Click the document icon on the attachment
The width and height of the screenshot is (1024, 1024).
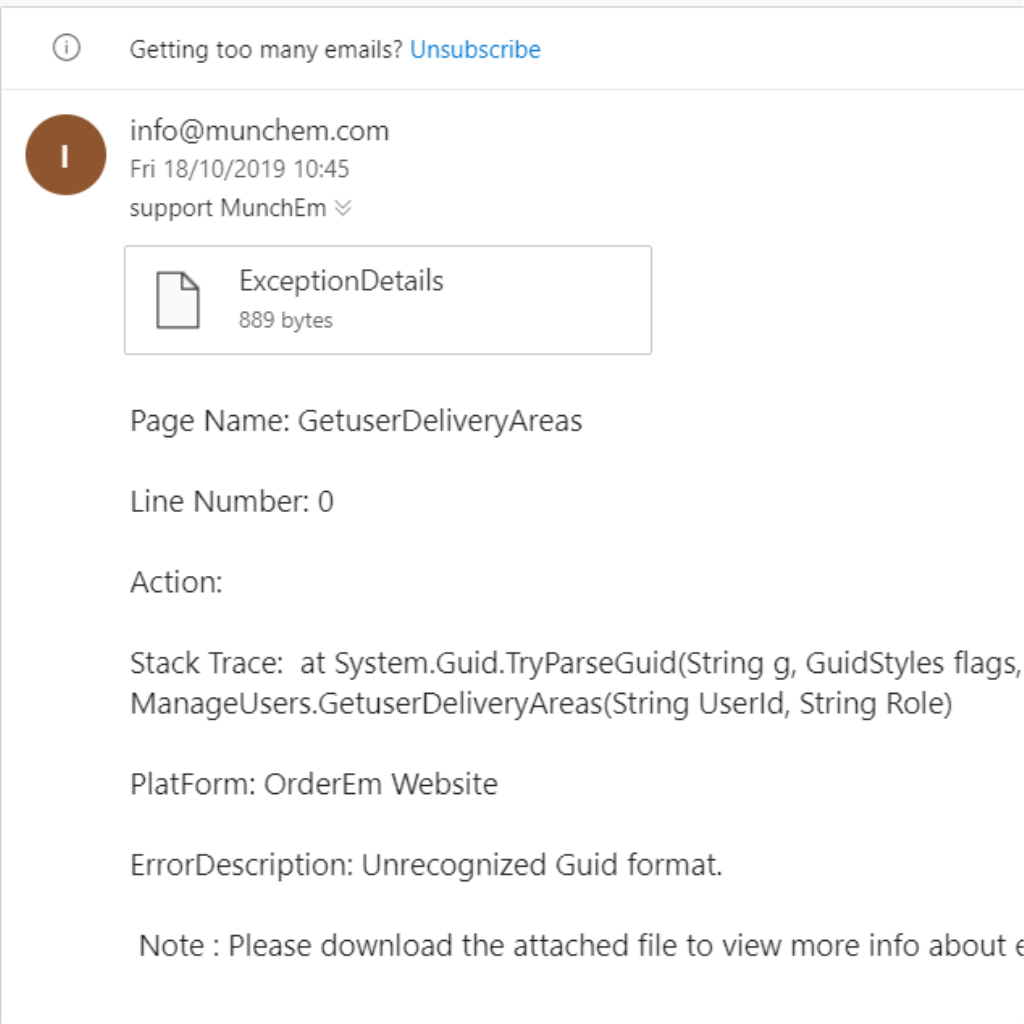pos(178,300)
